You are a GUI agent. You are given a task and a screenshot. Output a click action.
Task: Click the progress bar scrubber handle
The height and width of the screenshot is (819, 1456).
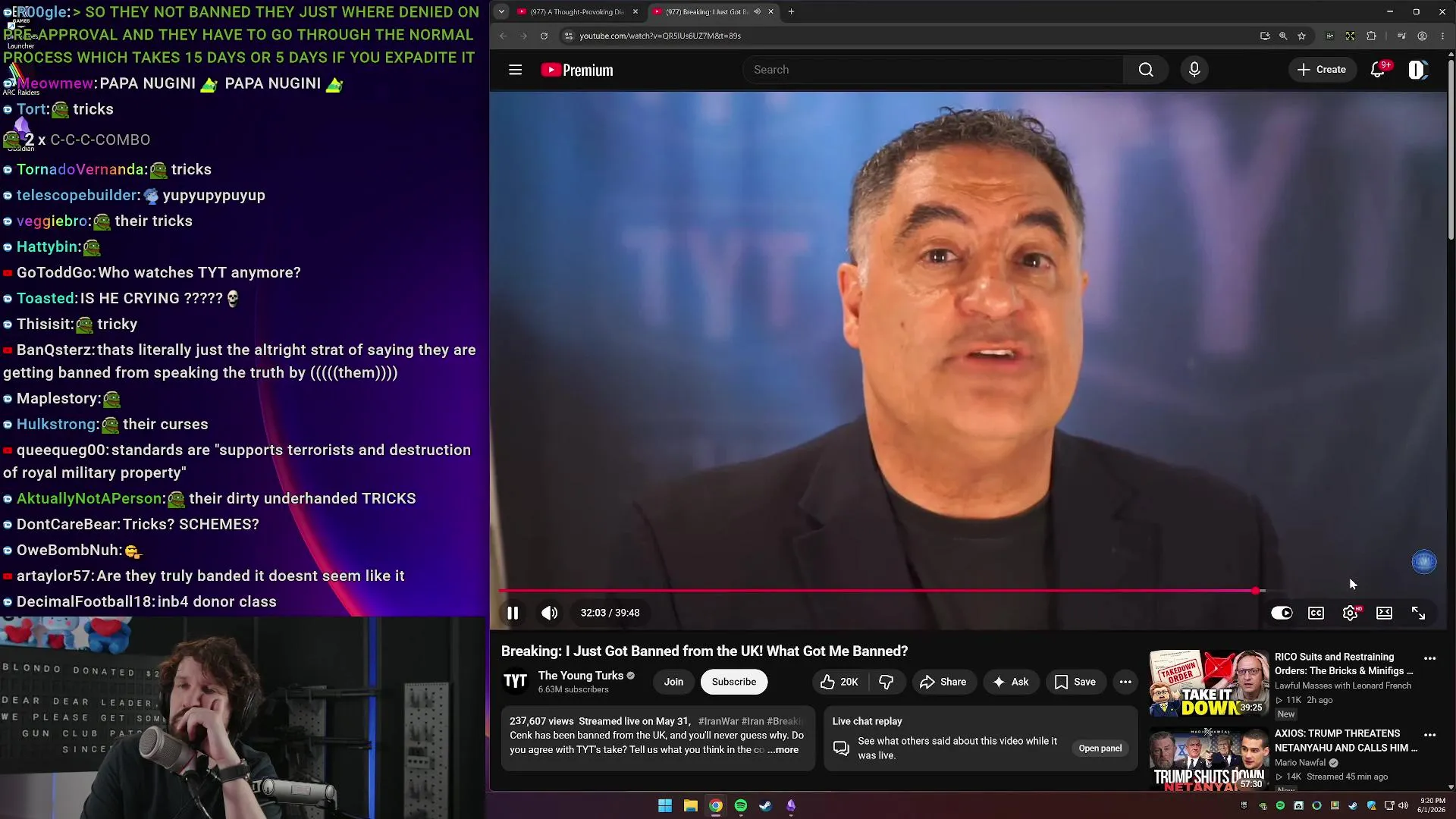pos(1256,591)
